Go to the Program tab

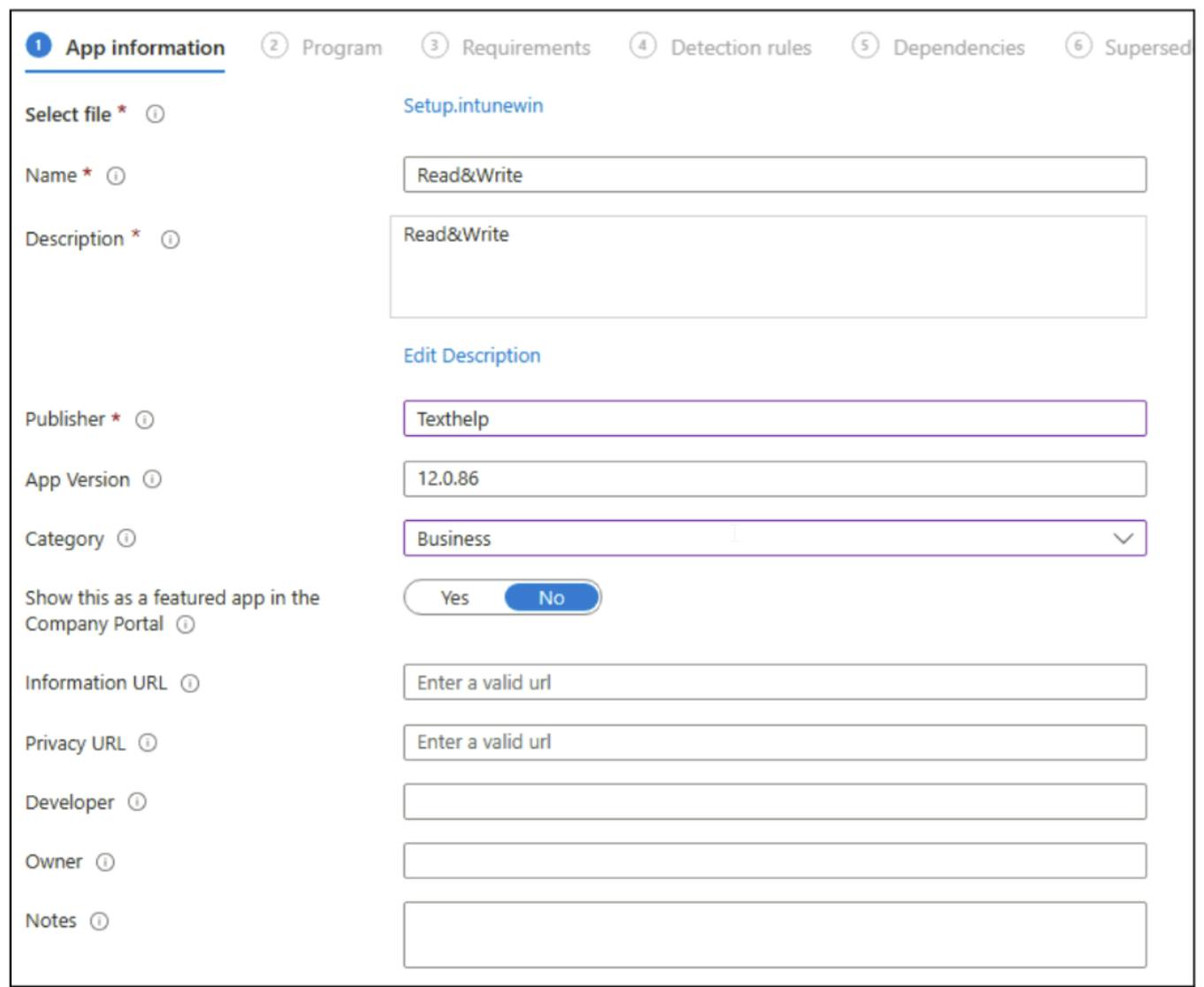coord(341,48)
